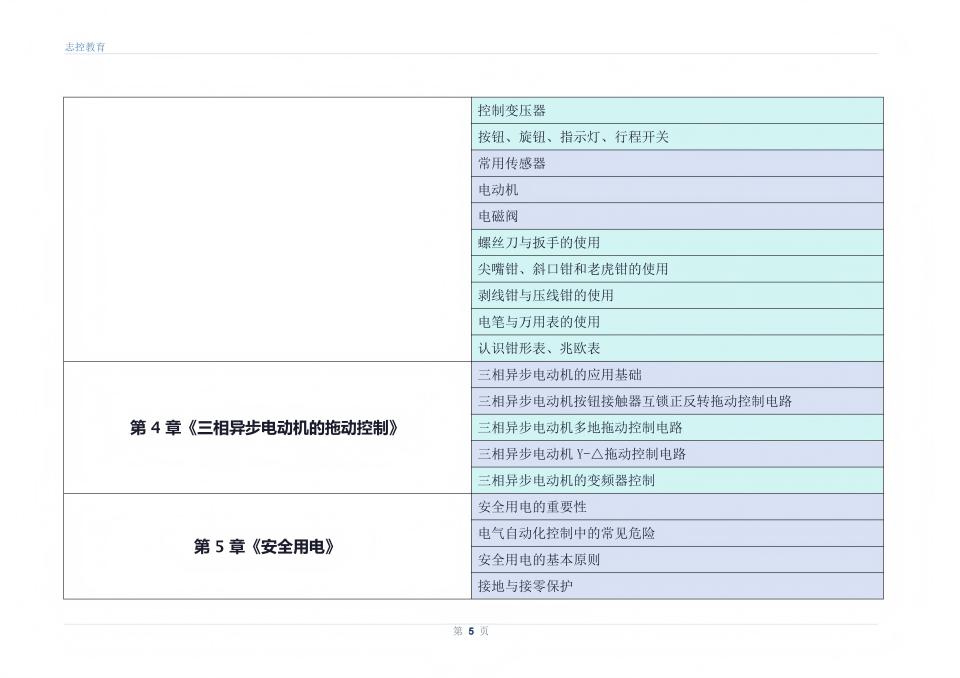This screenshot has width=960, height=678.
Task: Click the page number 第 5 页 footer
Action: [x=471, y=631]
